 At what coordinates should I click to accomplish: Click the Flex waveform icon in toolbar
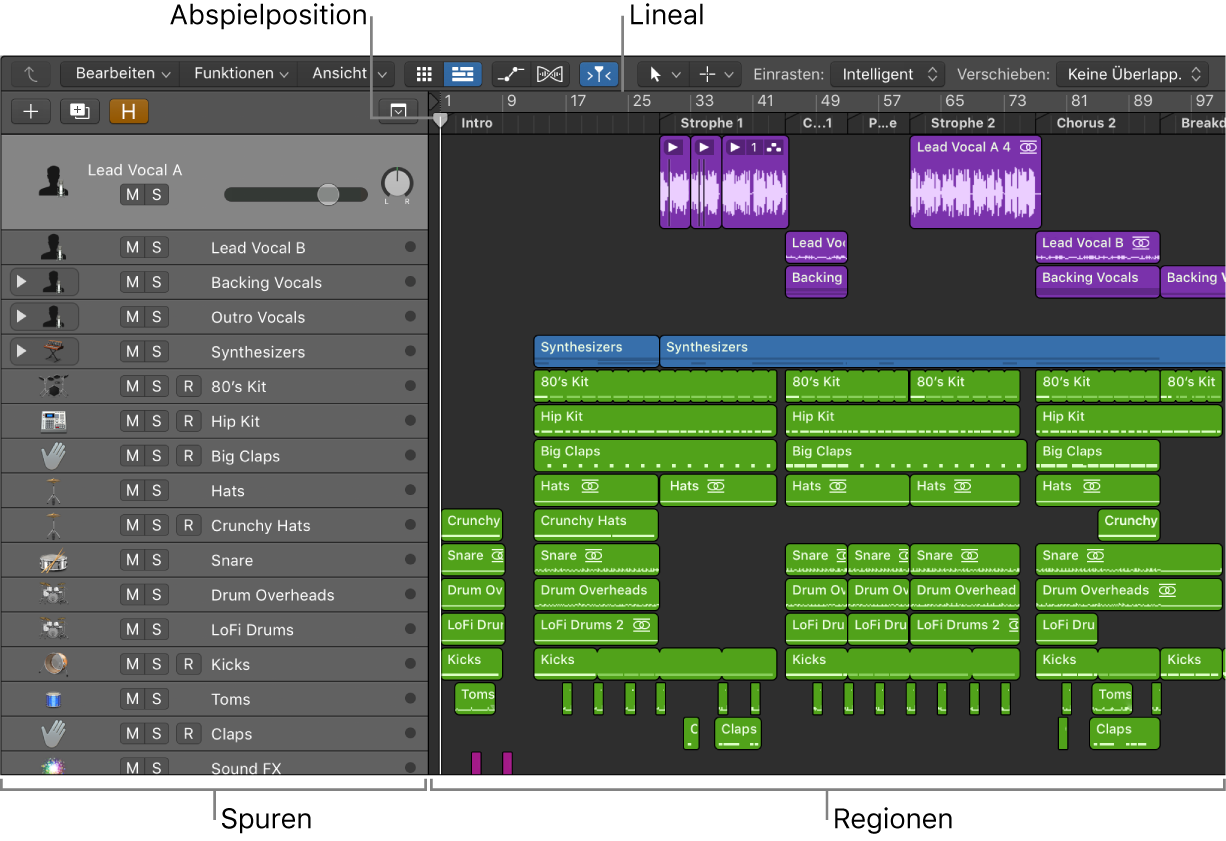point(550,74)
